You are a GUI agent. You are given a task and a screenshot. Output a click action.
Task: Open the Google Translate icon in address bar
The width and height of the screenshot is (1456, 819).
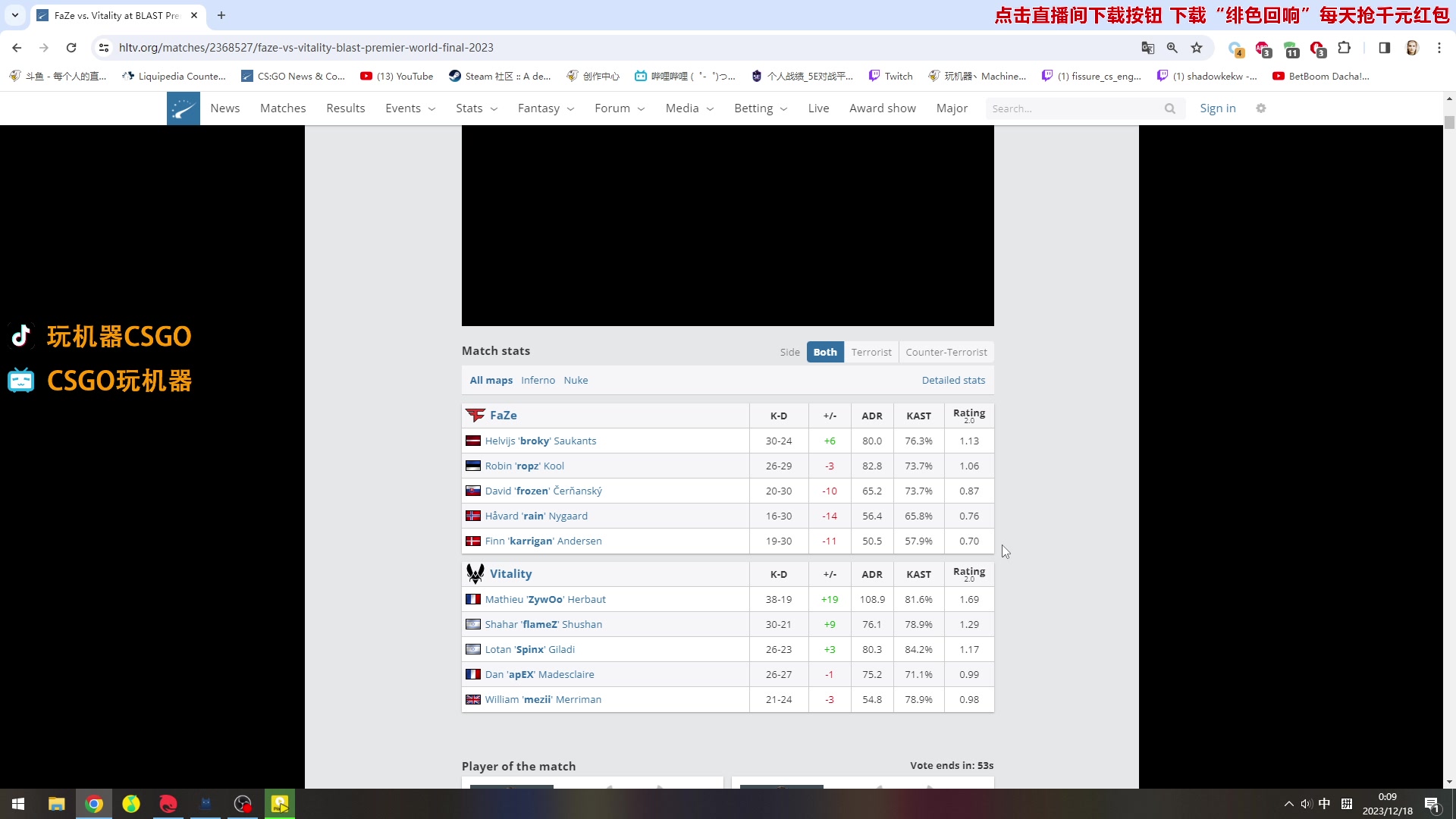coord(1148,48)
